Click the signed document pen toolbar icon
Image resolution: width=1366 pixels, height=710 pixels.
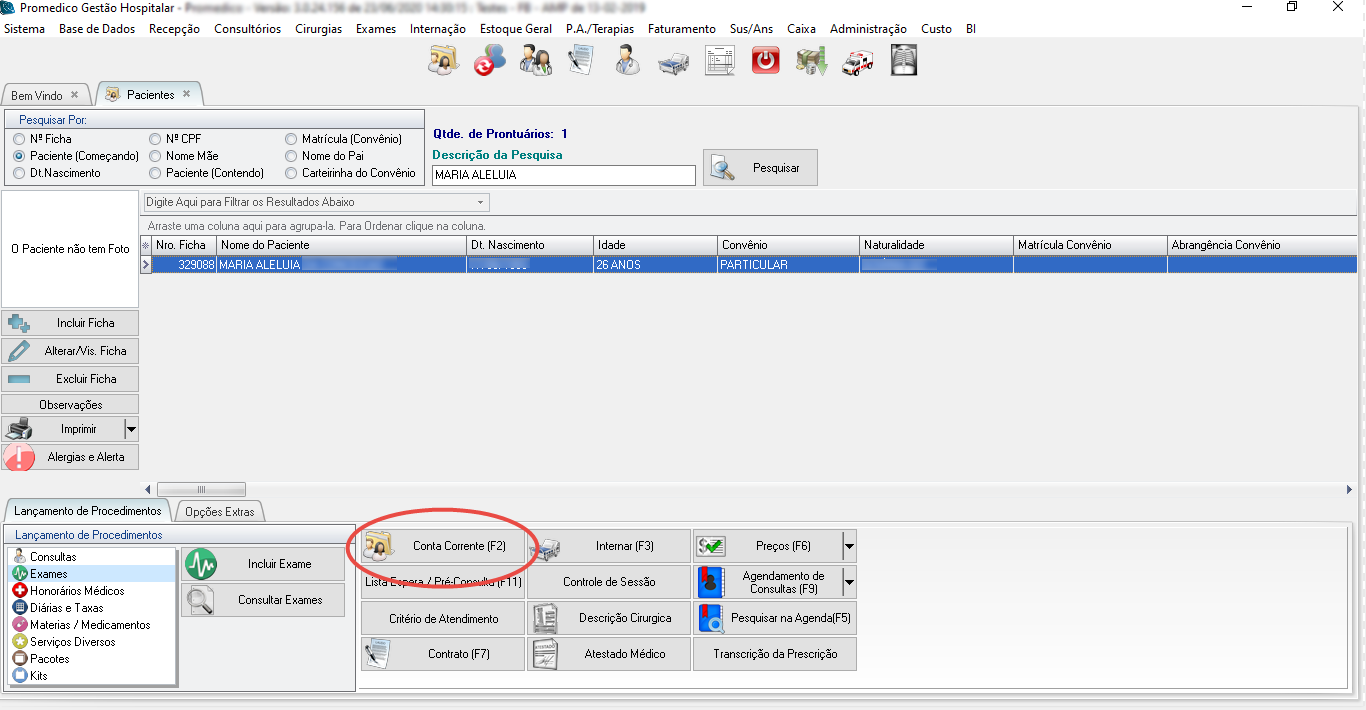pos(581,61)
